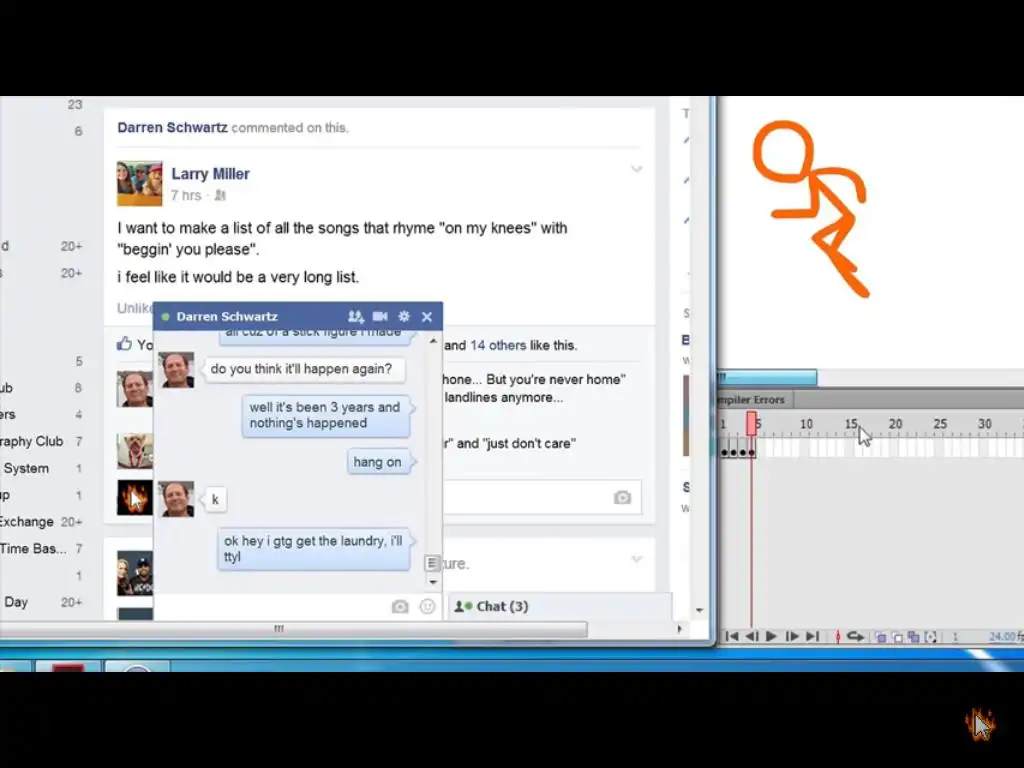Step forward one frame in Flash
This screenshot has height=768, width=1024.
[x=792, y=636]
